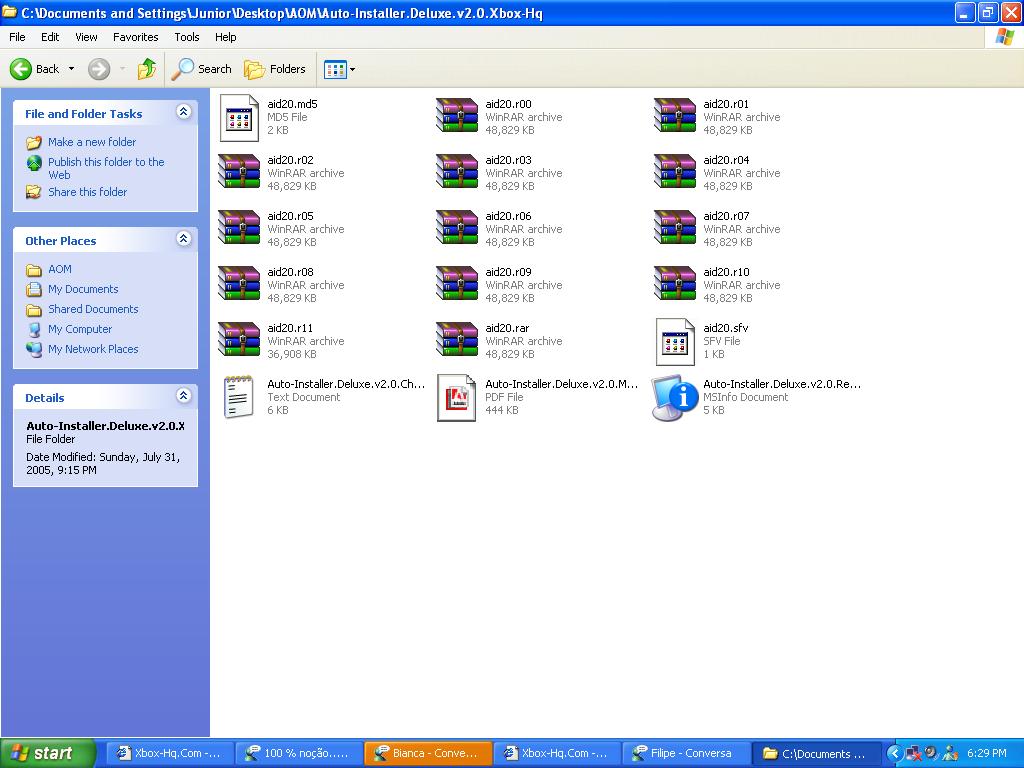1024x768 pixels.
Task: Click the aid20.sfv file name text
Action: click(726, 328)
